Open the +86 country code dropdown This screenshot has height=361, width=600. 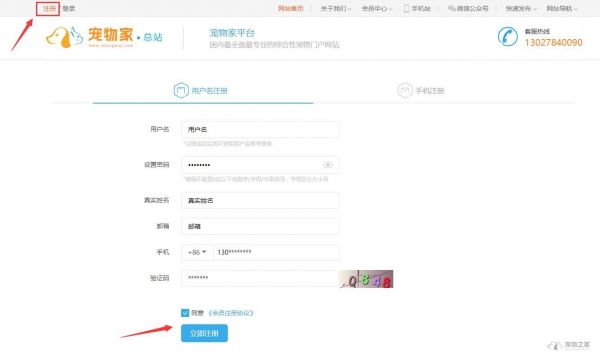197,252
